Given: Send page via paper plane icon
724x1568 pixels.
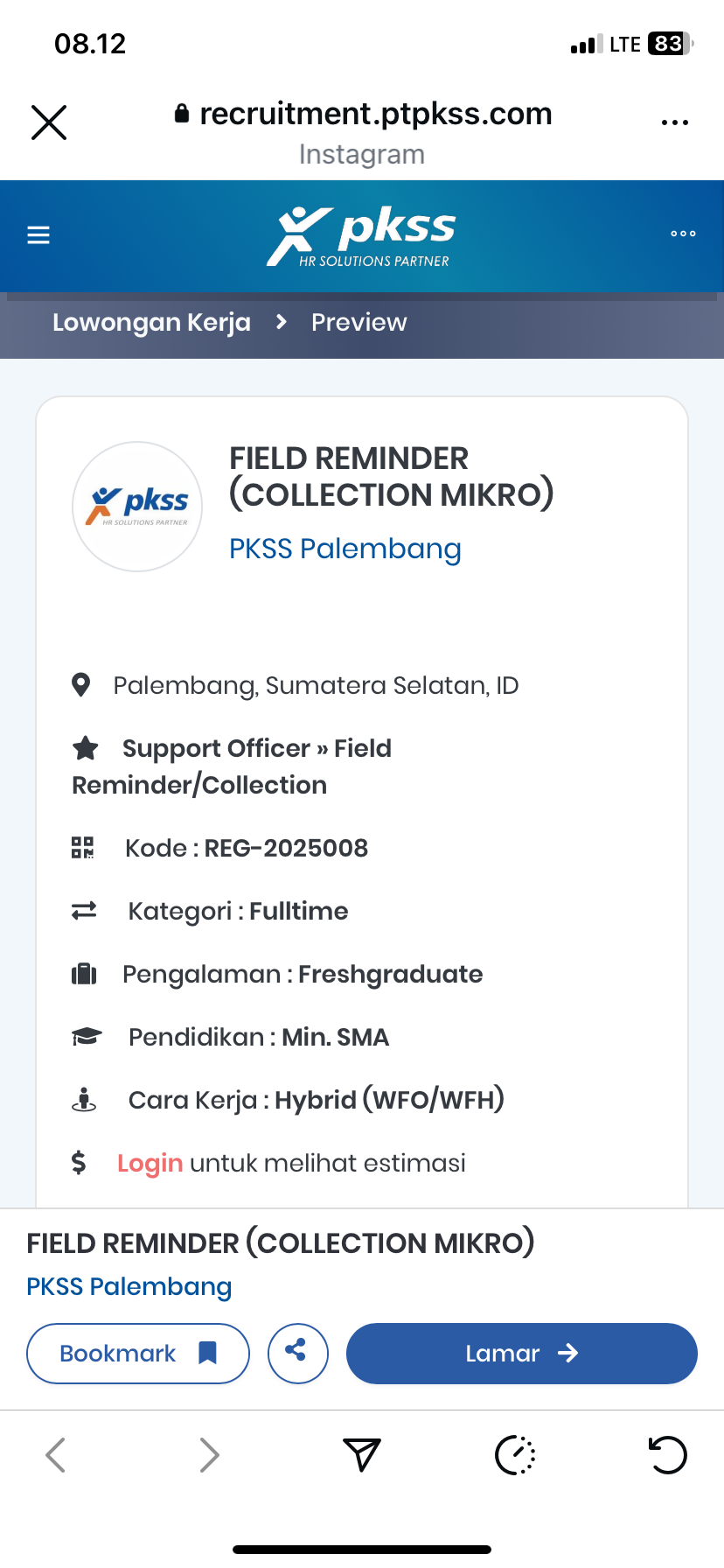Looking at the screenshot, I should point(361,1455).
